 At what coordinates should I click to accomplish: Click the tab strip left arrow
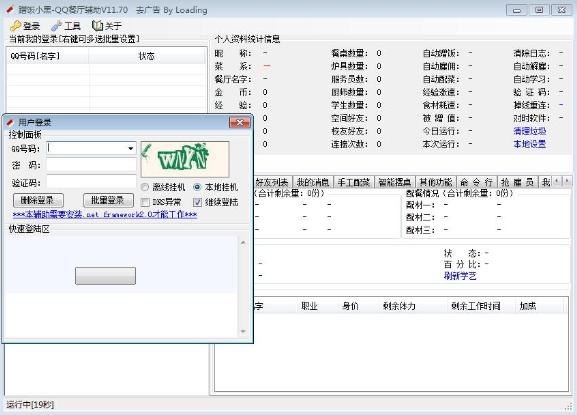click(557, 181)
